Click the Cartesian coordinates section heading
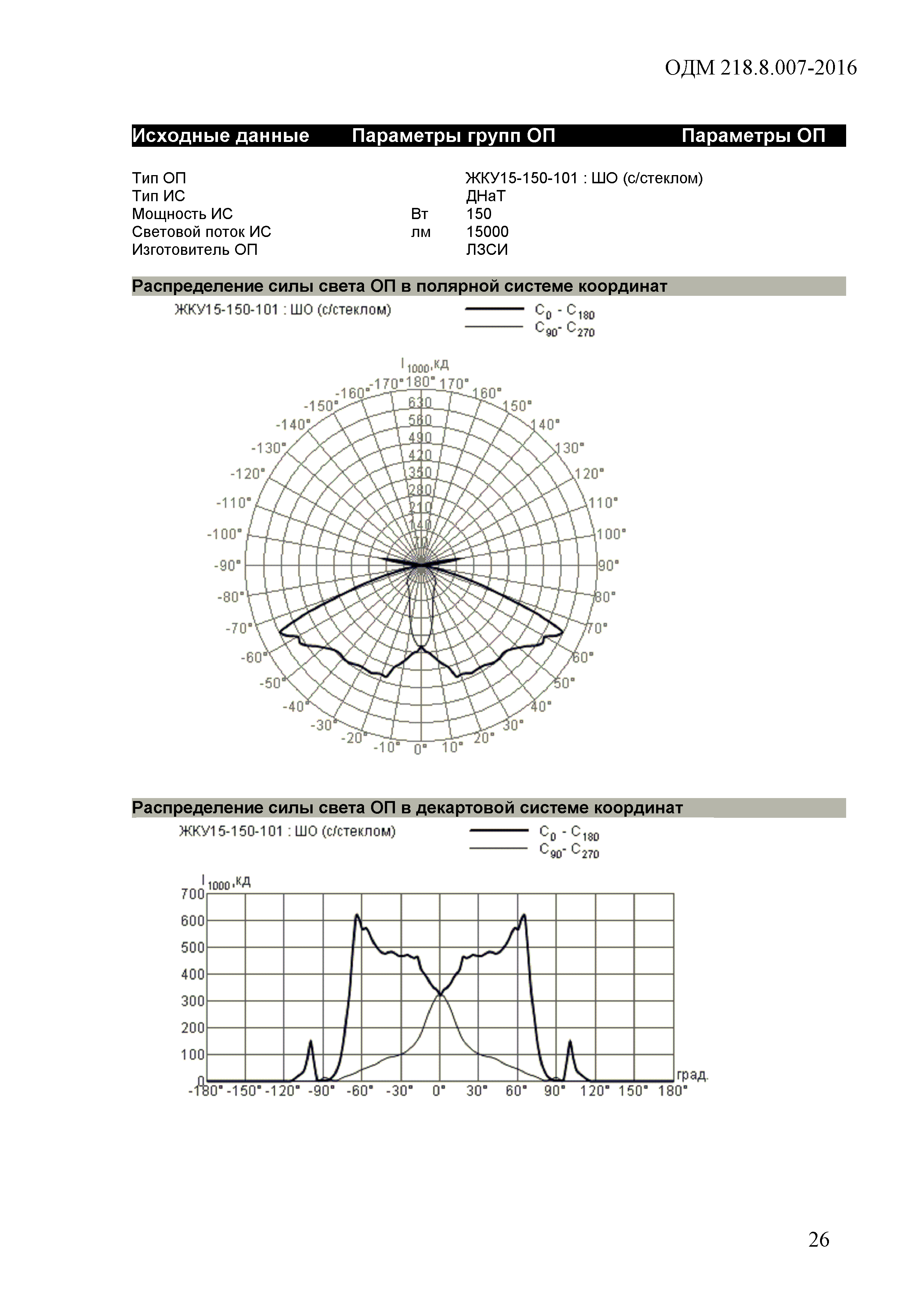Viewport: 924px width, 1307px height. pyautogui.click(x=407, y=808)
